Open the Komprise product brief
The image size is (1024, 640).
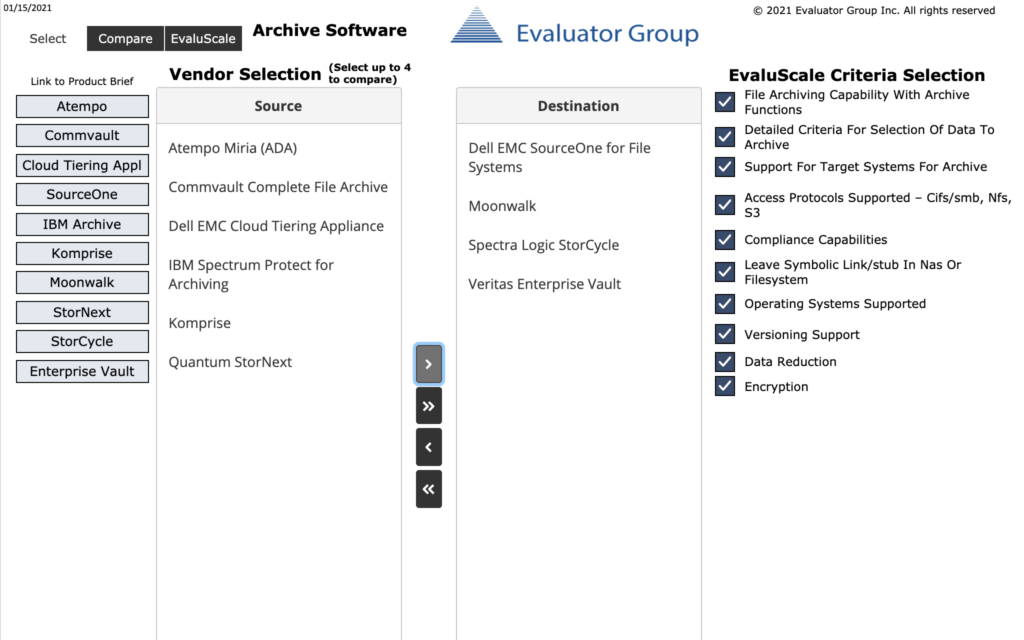82,253
